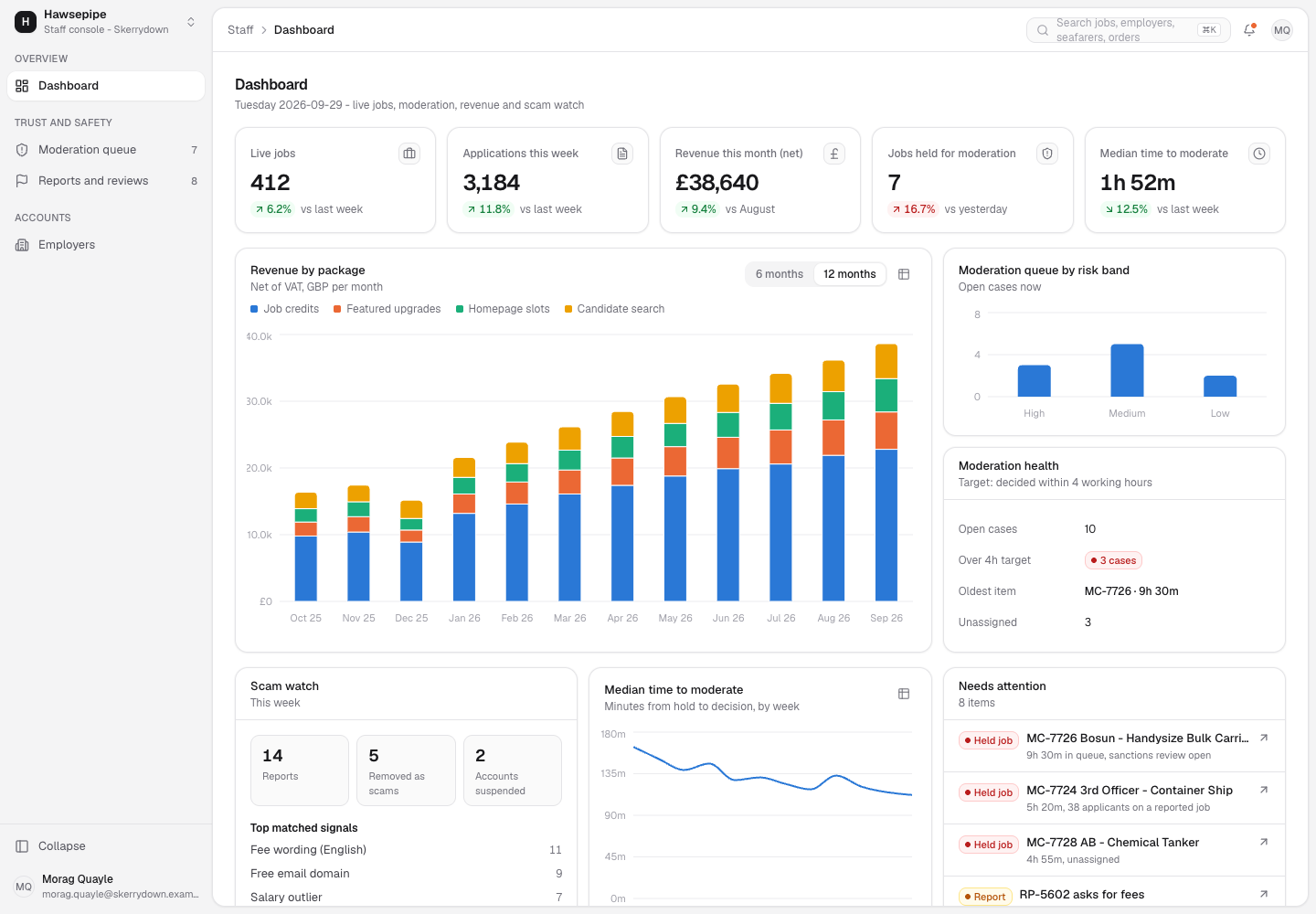Click the 3 cases over-target badge
Image resolution: width=1316 pixels, height=914 pixels.
point(1113,560)
